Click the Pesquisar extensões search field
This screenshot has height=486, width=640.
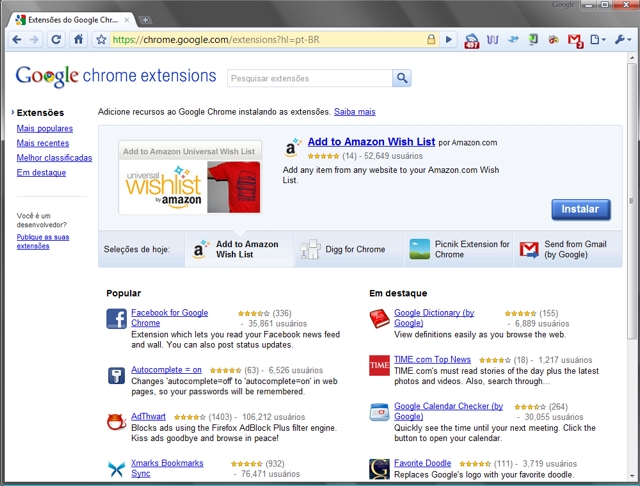(x=310, y=78)
